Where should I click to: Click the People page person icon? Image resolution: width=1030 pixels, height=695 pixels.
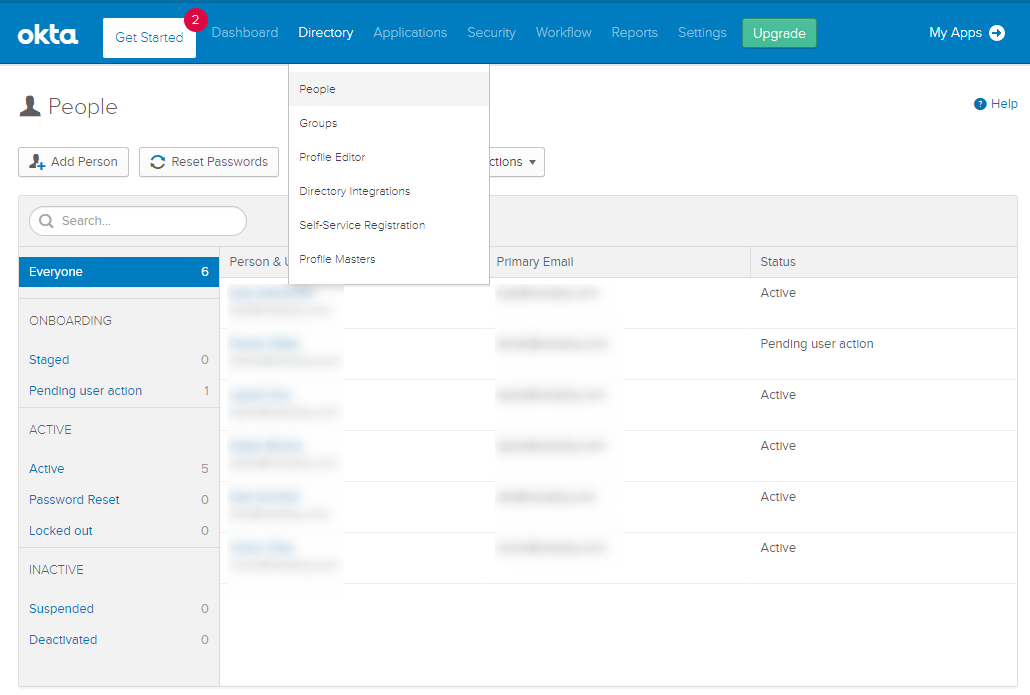[x=30, y=106]
